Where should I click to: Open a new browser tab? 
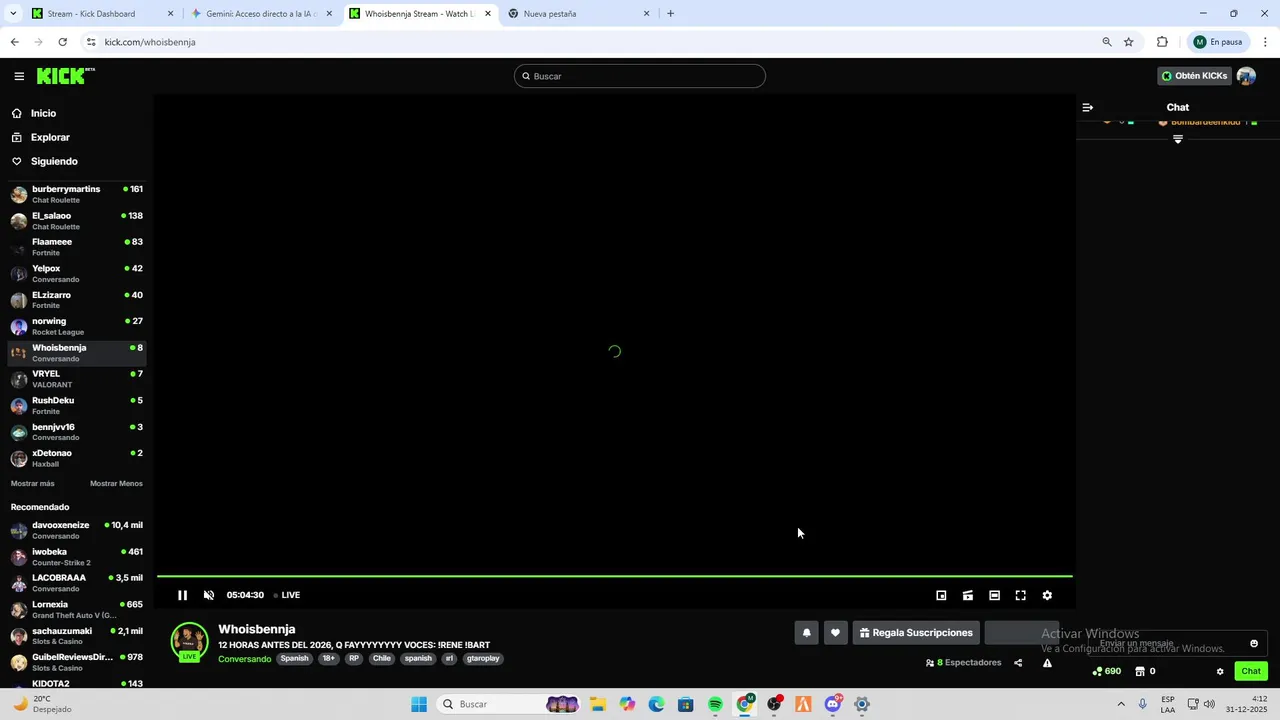(x=670, y=14)
